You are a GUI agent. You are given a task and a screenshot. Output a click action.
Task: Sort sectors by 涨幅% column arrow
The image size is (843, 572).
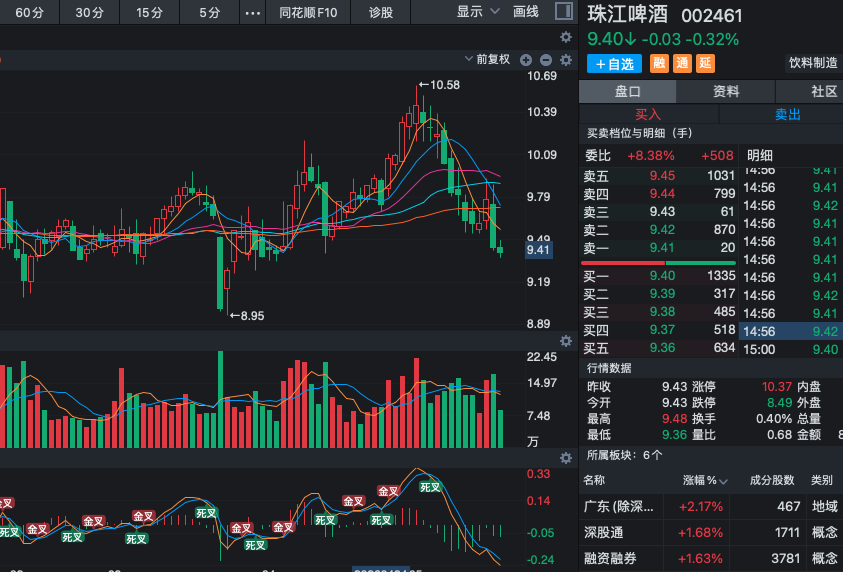tap(723, 482)
